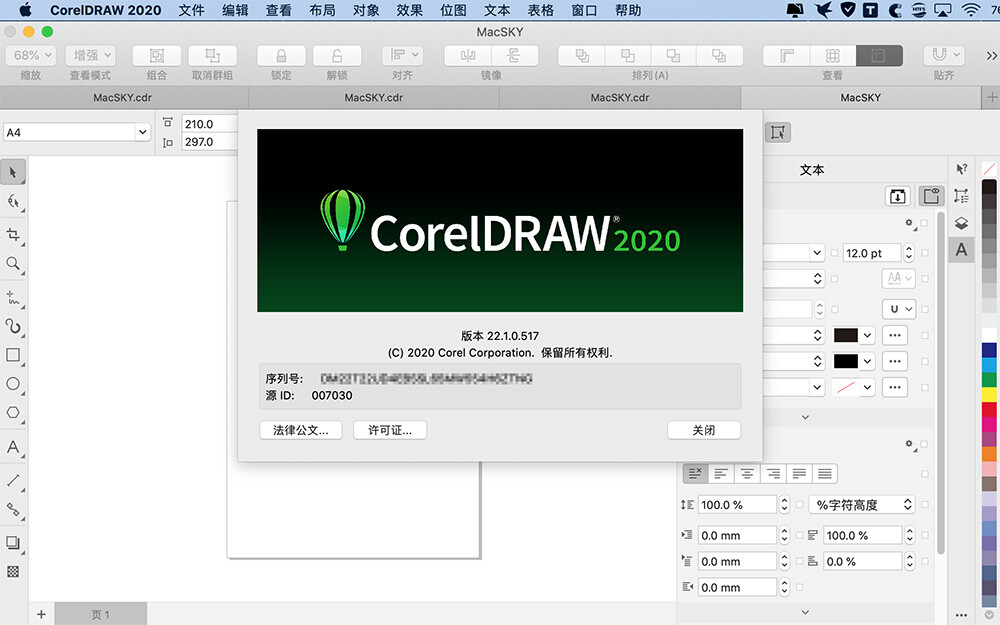
Task: Toggle the grid view icon
Action: pos(833,55)
